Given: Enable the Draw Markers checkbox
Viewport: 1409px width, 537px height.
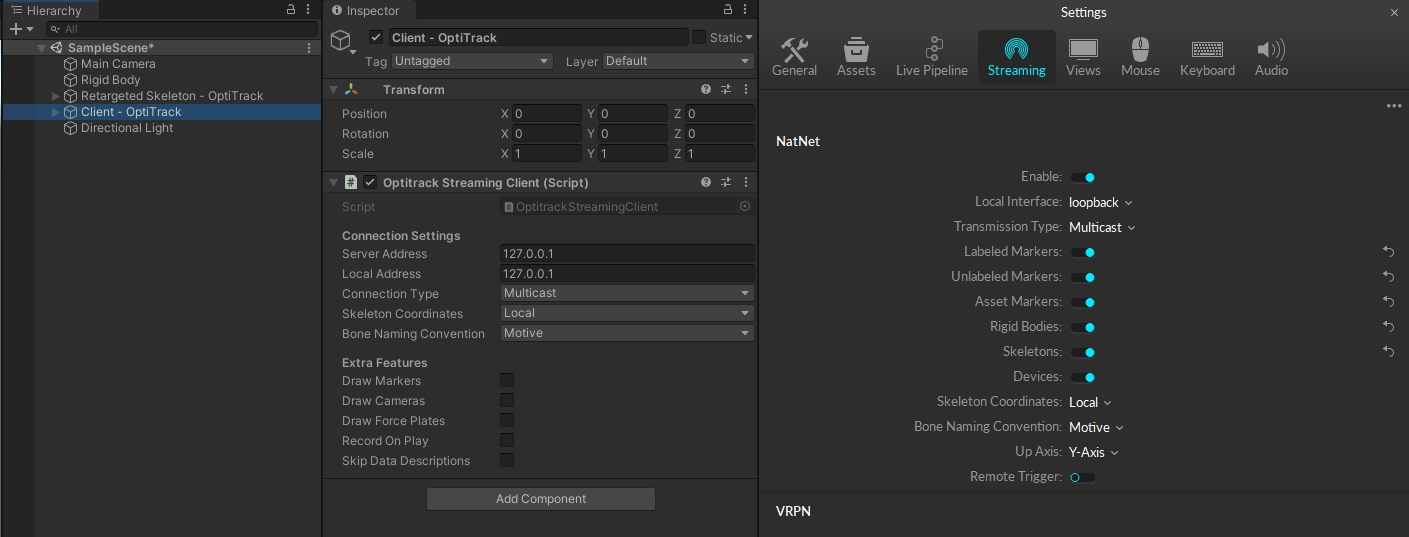Looking at the screenshot, I should pos(507,381).
